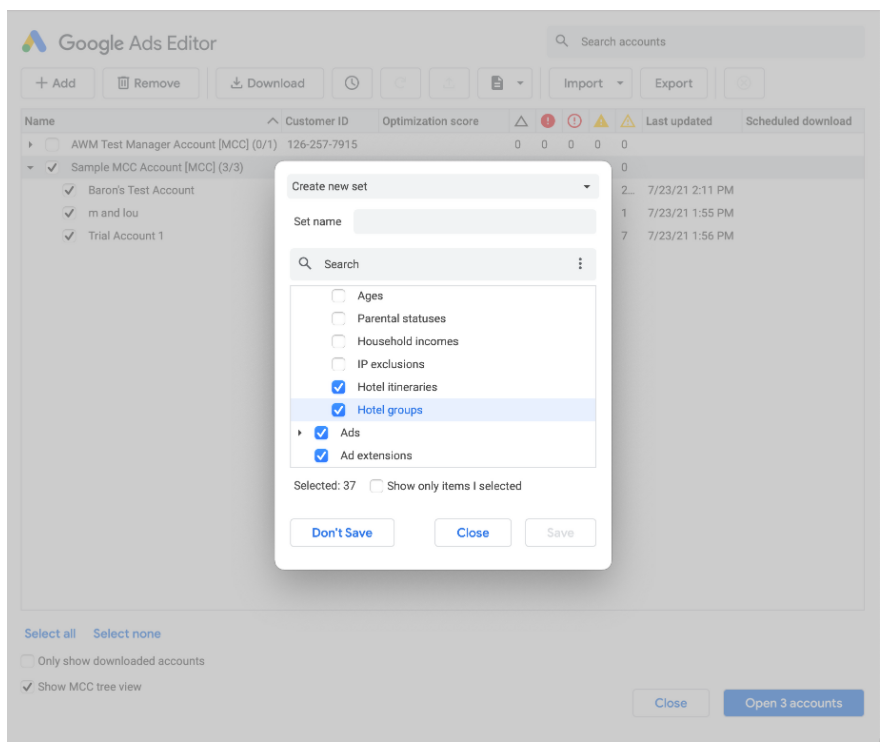Select the Ad extensions label
Image resolution: width=891 pixels, height=748 pixels.
[x=376, y=455]
